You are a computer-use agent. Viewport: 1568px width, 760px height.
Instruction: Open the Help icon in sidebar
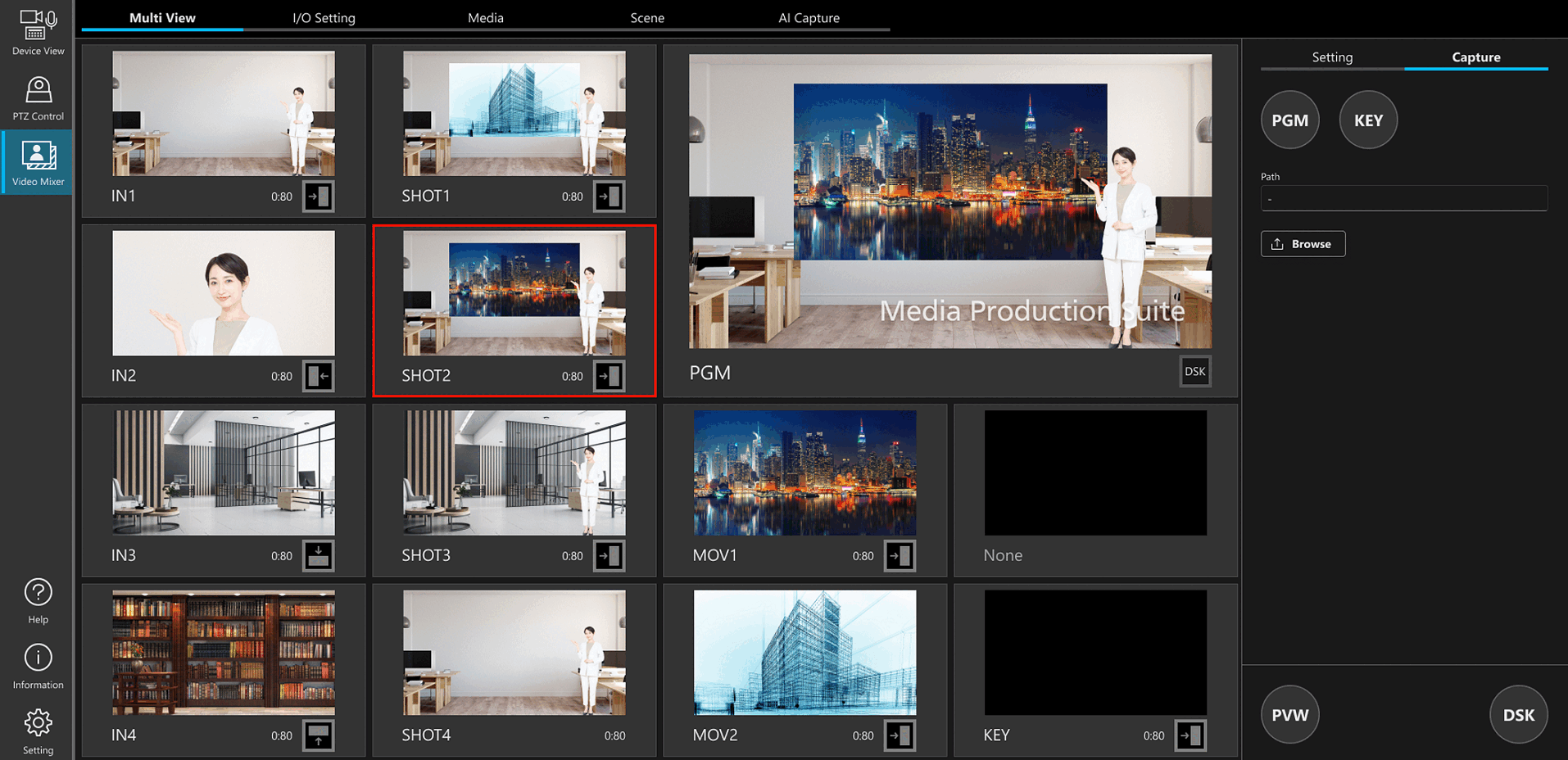coord(38,600)
